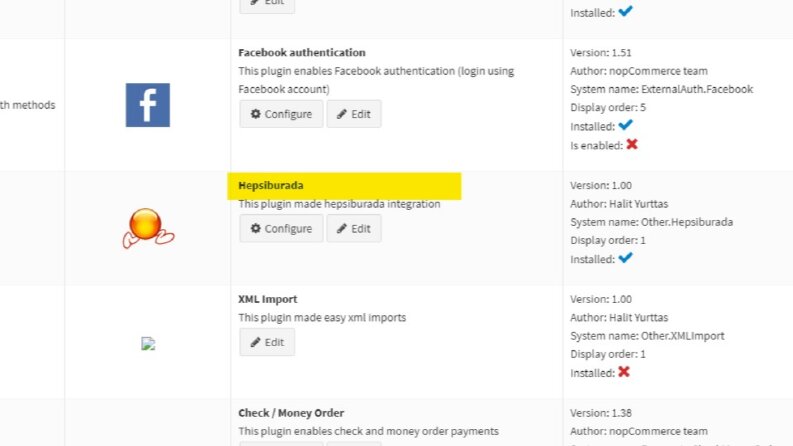This screenshot has width=793, height=446.
Task: Click the Facebook installed blue checkmark
Action: point(626,125)
